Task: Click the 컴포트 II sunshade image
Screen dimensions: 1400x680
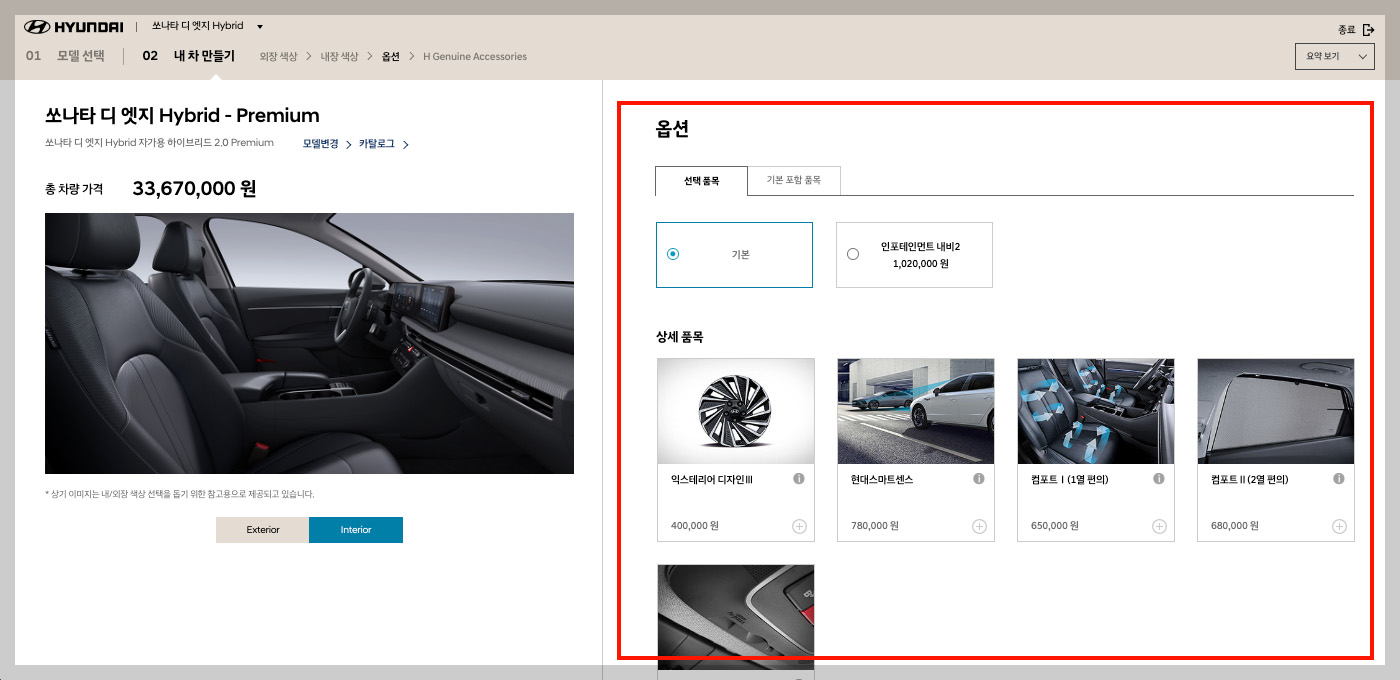Action: point(1276,411)
